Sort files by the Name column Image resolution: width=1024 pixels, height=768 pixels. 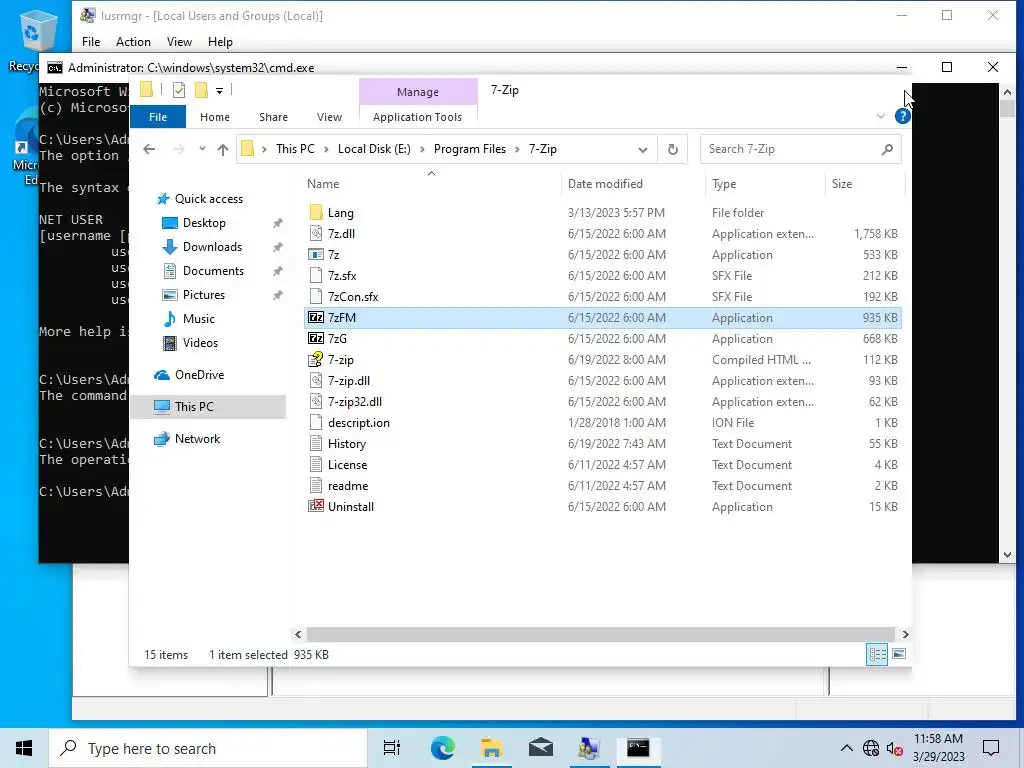[x=432, y=184]
